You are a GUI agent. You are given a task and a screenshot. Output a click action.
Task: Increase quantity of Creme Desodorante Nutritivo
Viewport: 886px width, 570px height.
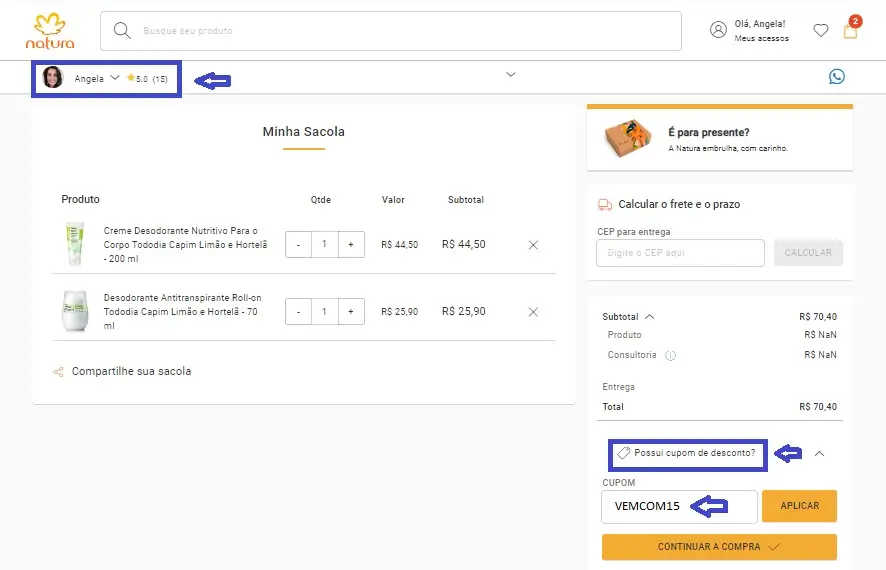point(351,245)
